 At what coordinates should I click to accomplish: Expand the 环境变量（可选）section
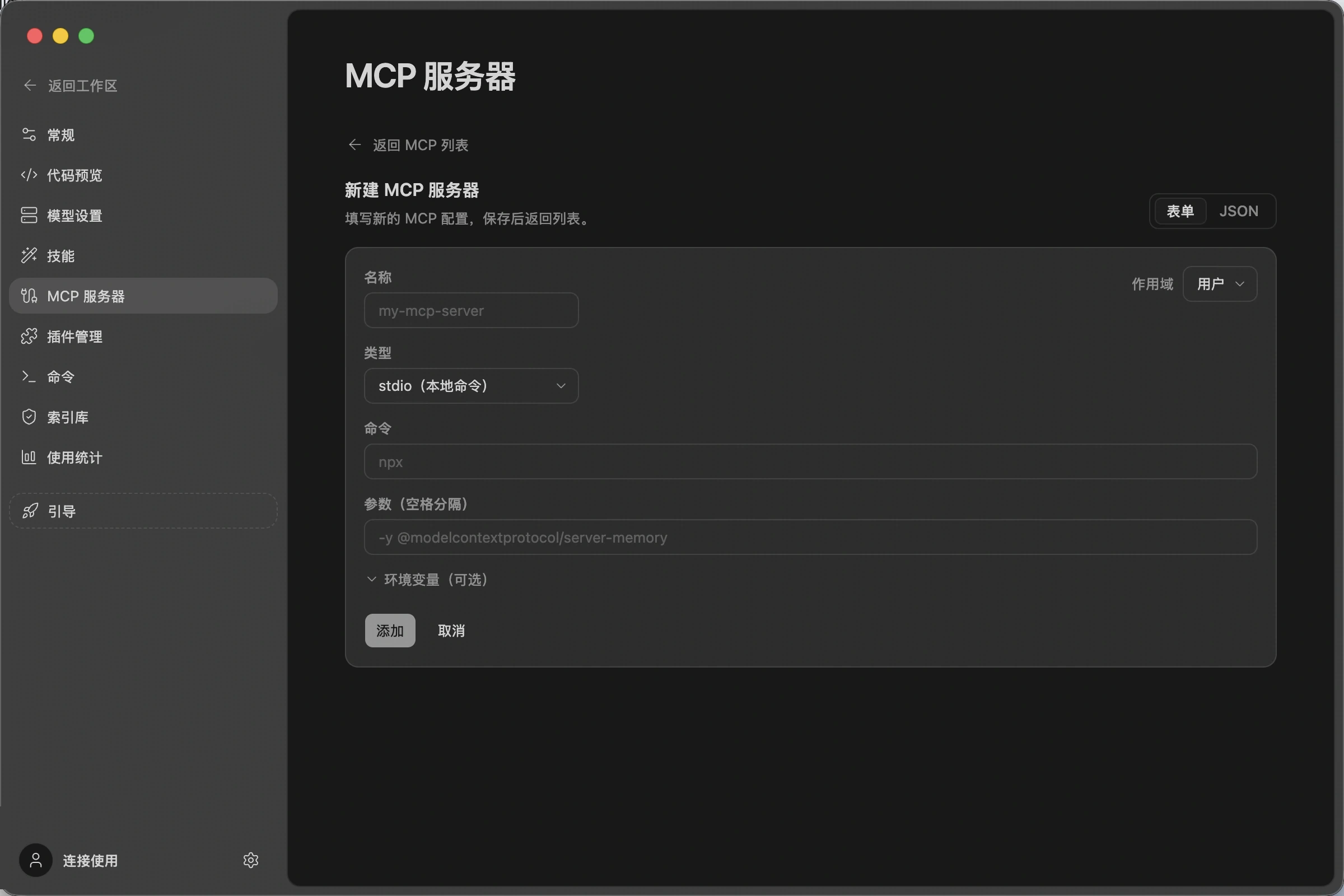pyautogui.click(x=427, y=580)
